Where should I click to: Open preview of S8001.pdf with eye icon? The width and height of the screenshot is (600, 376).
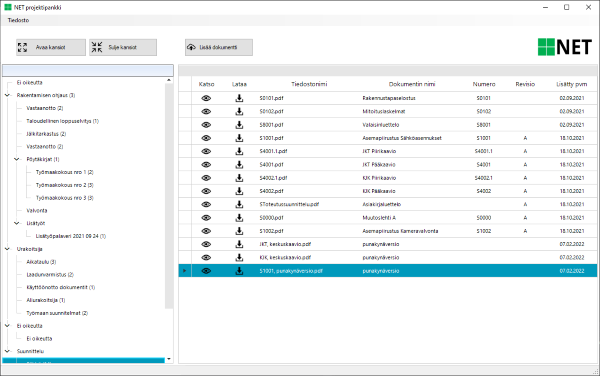206,125
